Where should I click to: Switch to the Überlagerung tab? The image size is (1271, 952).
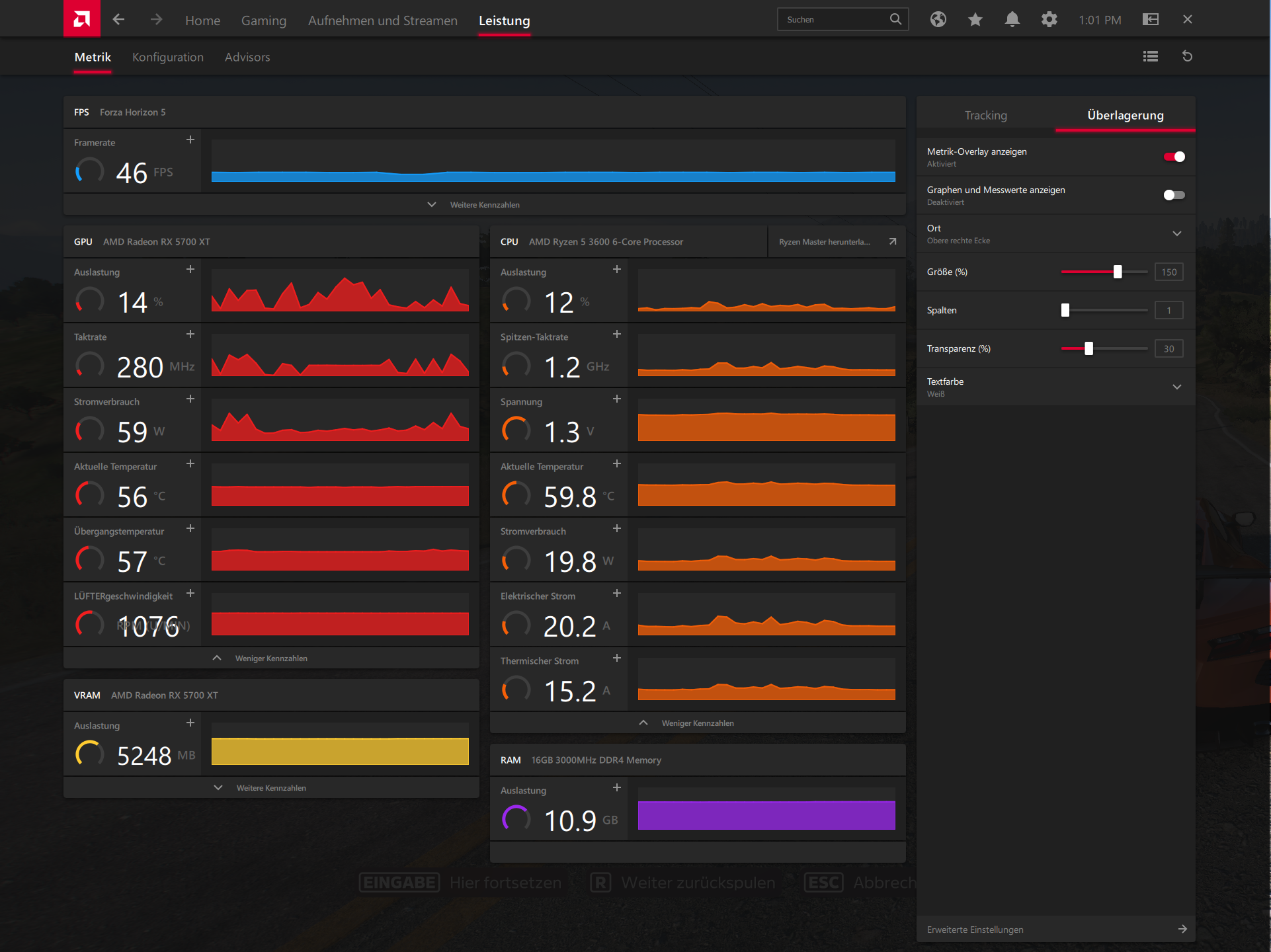[x=1126, y=115]
